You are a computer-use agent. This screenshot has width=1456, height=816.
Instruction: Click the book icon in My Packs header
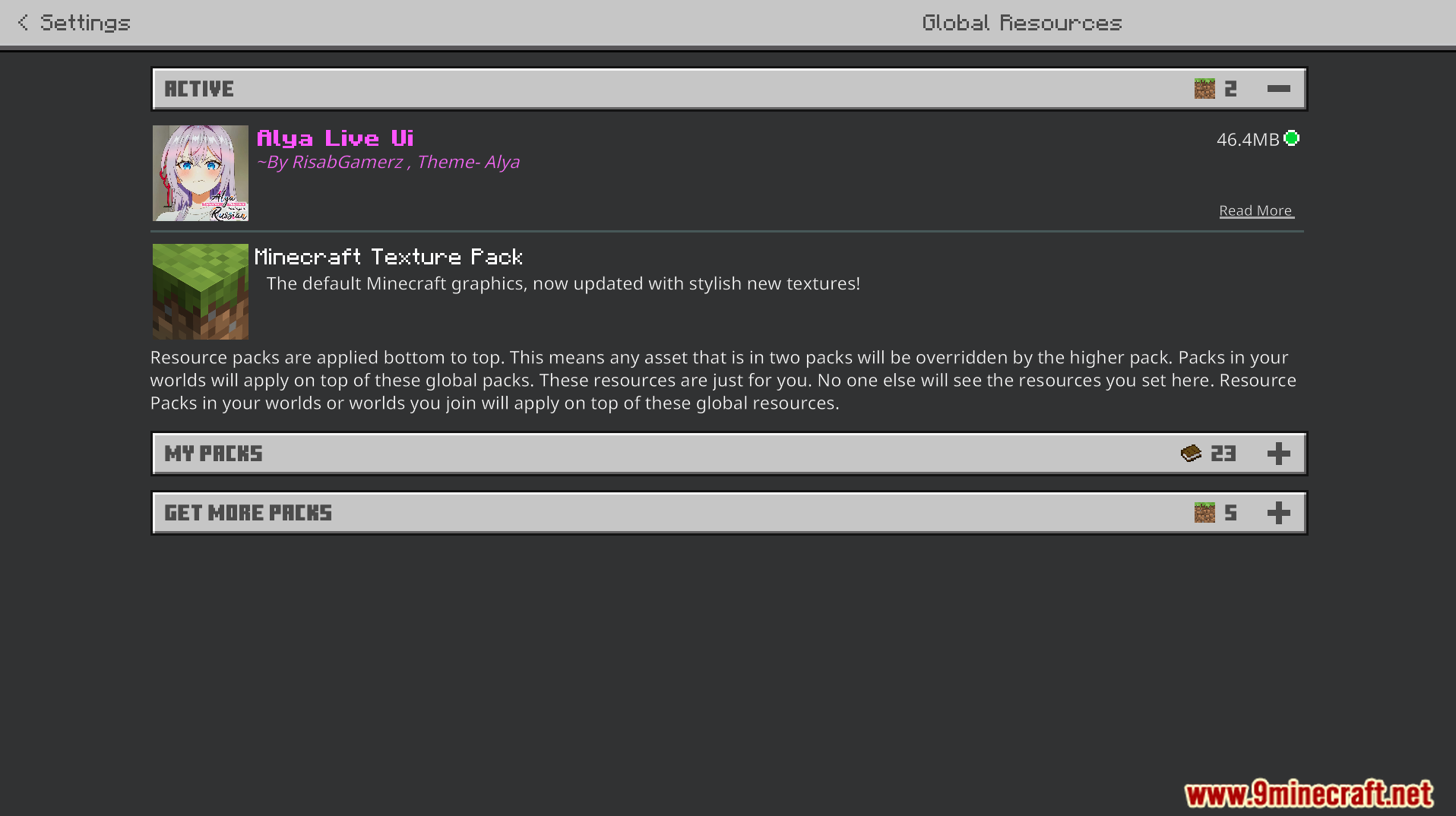point(1191,454)
